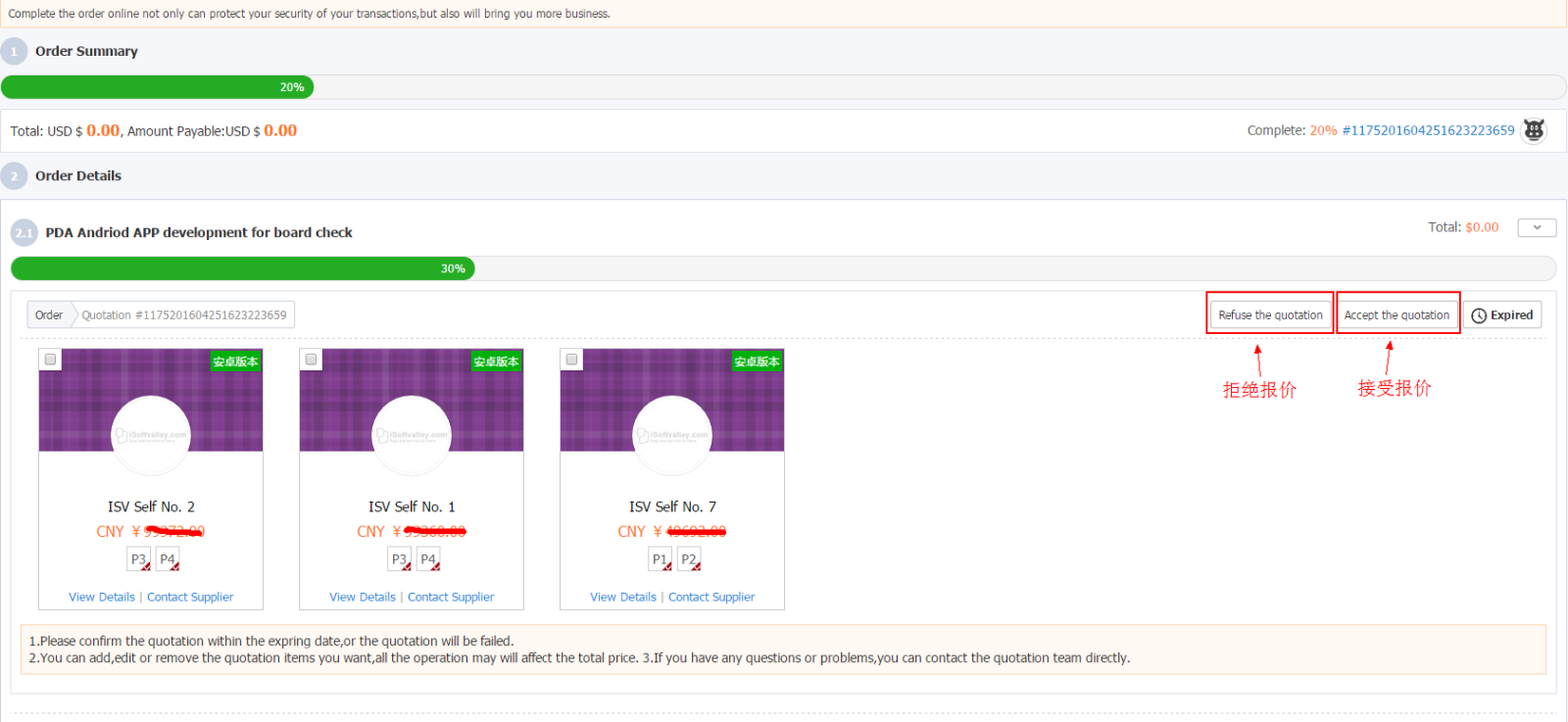Click the avatar icon beside the order number

coord(1534,130)
